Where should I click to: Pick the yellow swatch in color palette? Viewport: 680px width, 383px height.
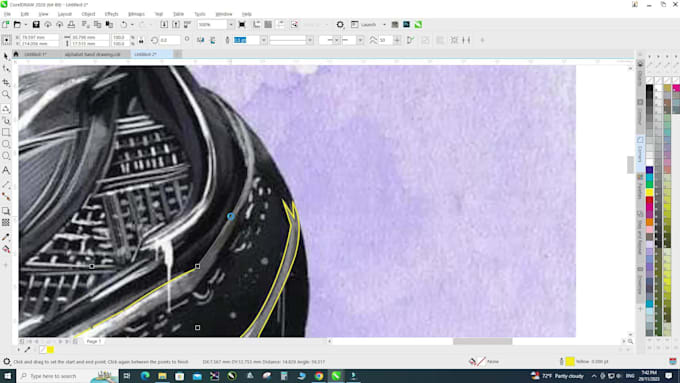[649, 192]
